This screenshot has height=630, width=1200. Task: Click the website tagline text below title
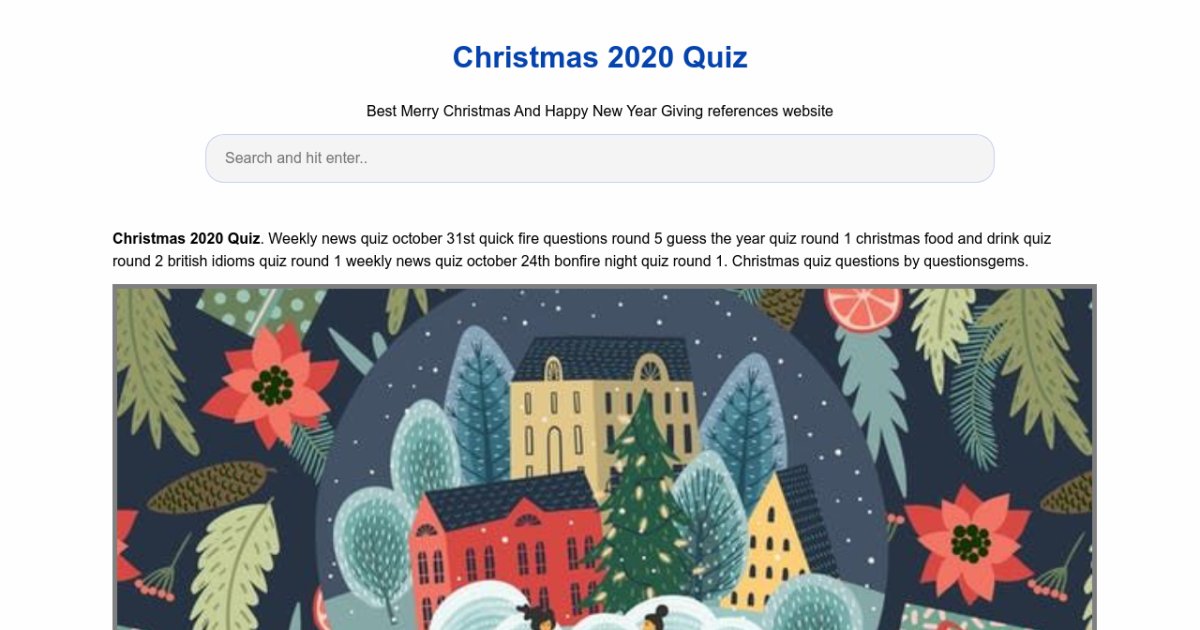coord(599,111)
